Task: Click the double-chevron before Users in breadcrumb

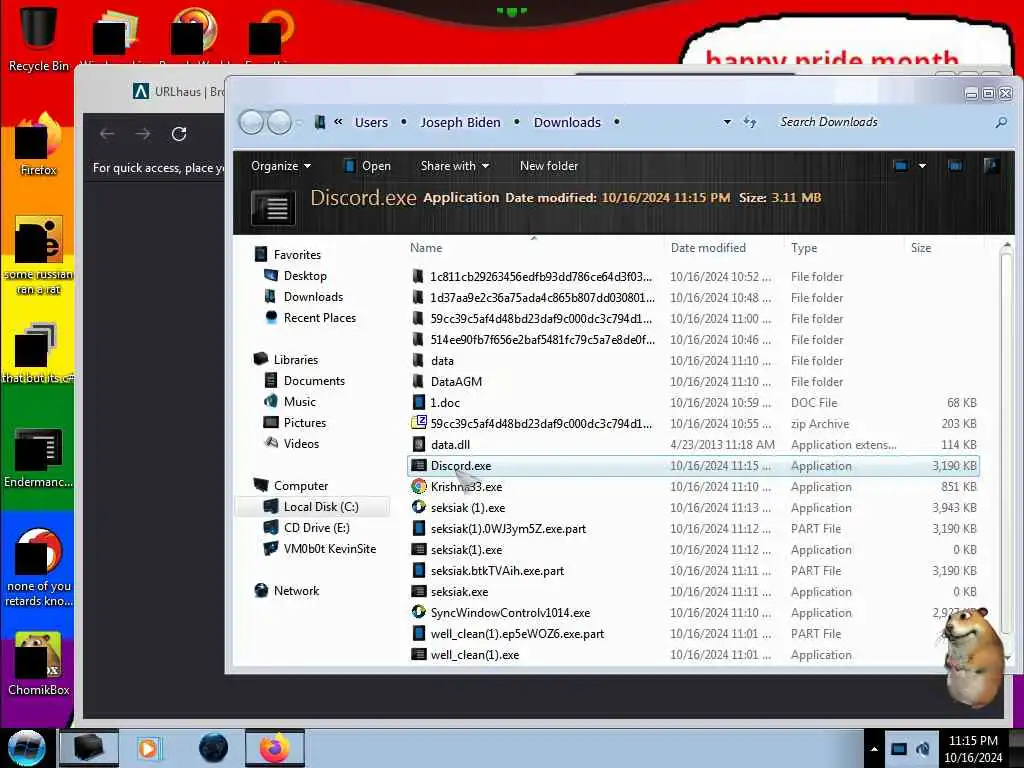Action: pyautogui.click(x=338, y=121)
